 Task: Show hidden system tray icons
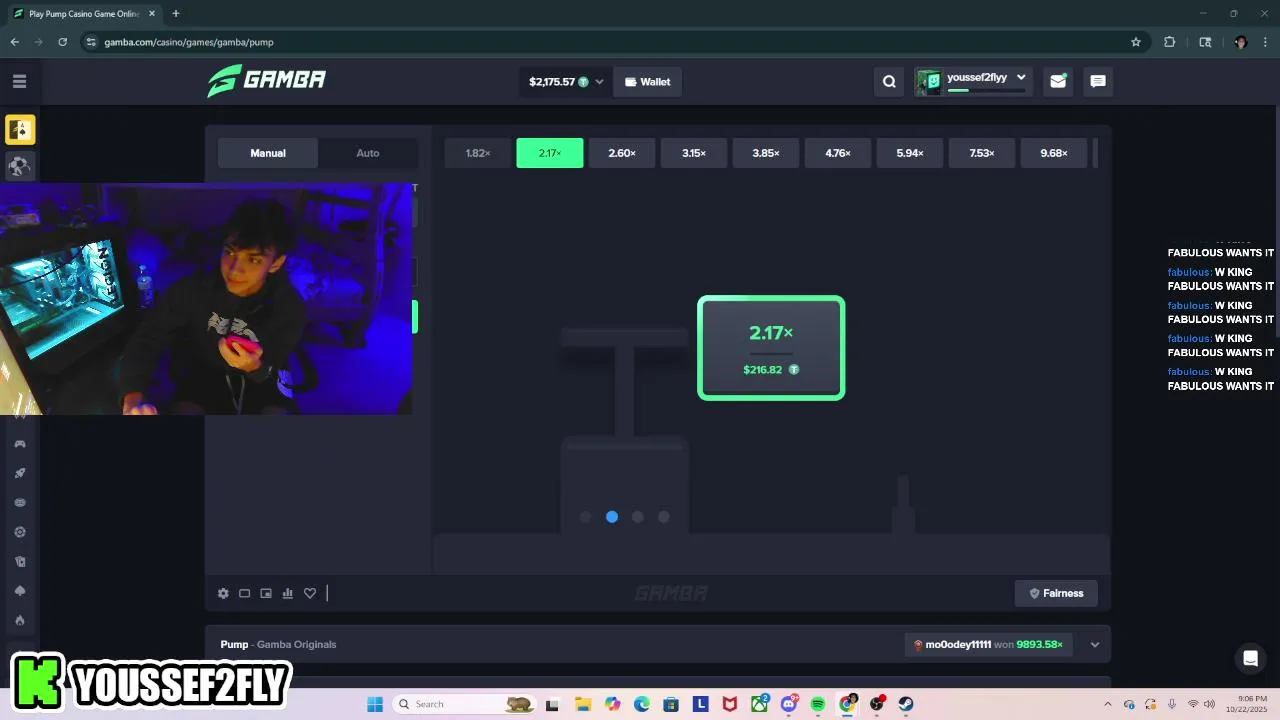1107,704
